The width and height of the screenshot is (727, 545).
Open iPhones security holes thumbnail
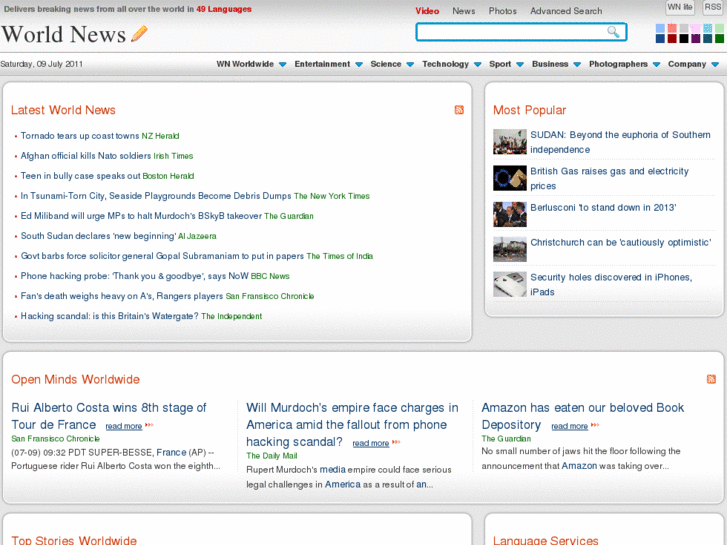tap(510, 284)
